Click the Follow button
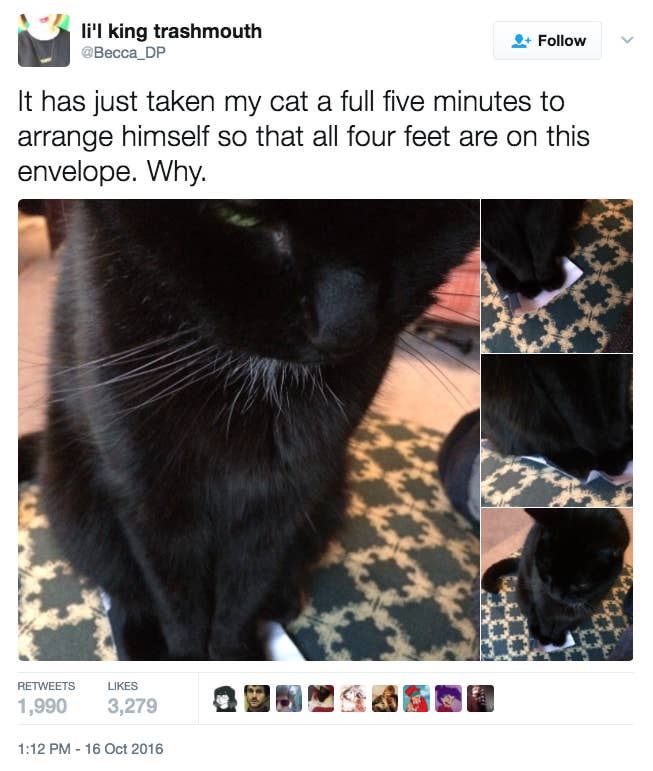Viewport: 653px width, 771px height. 547,40
